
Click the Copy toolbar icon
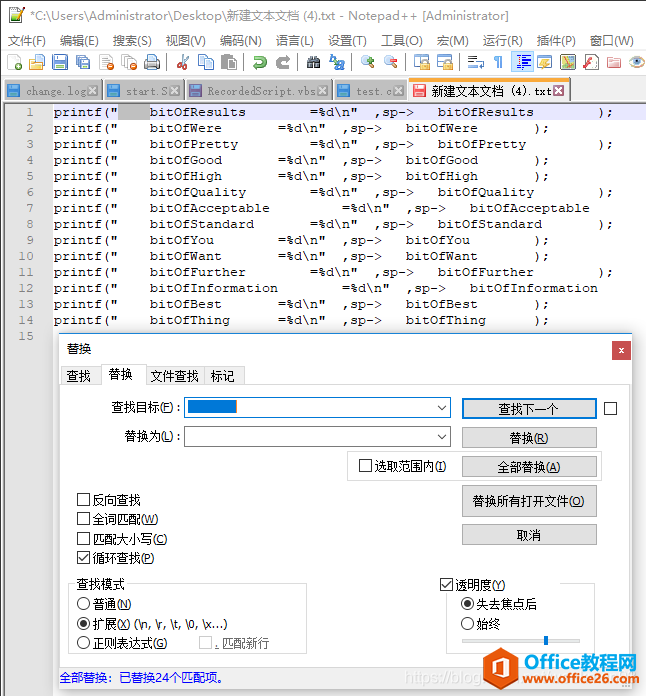tap(206, 62)
